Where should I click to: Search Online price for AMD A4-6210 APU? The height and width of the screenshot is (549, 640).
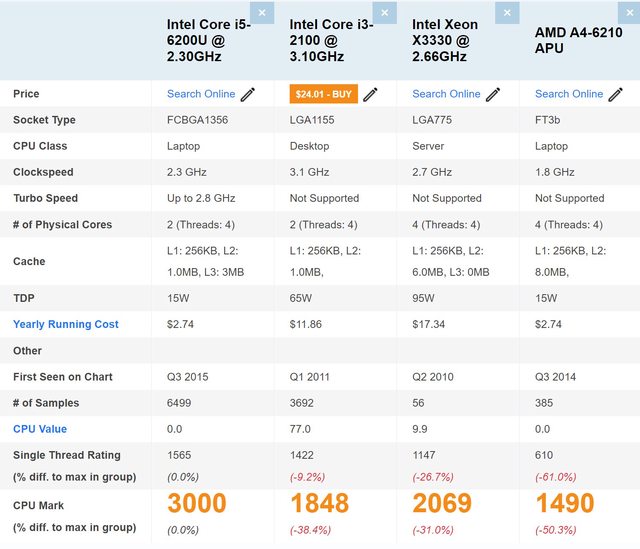568,94
